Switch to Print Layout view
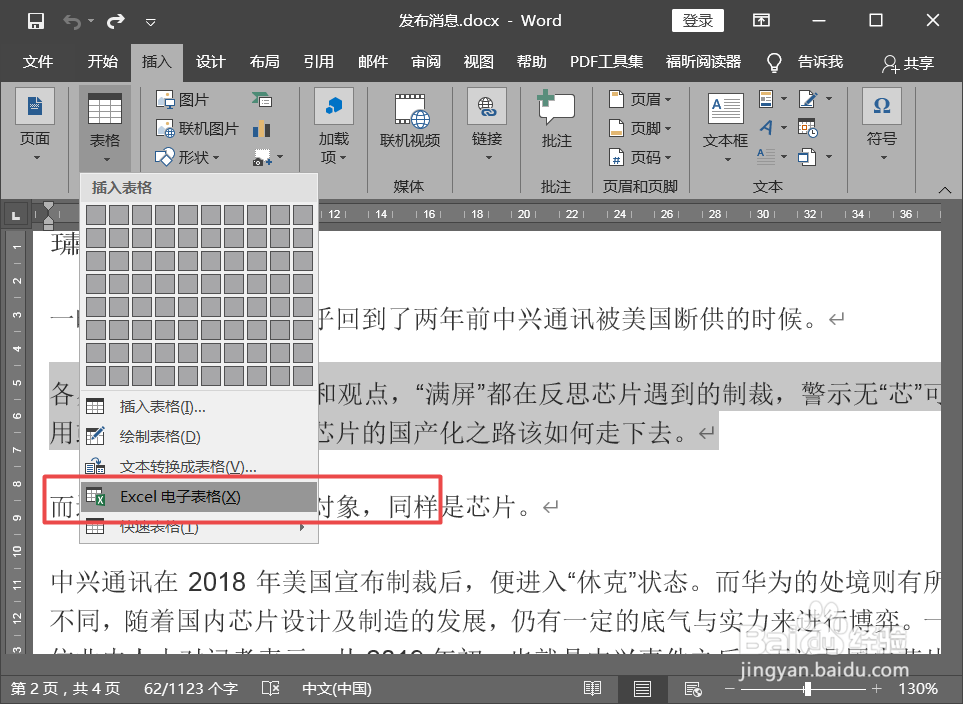 pos(642,689)
